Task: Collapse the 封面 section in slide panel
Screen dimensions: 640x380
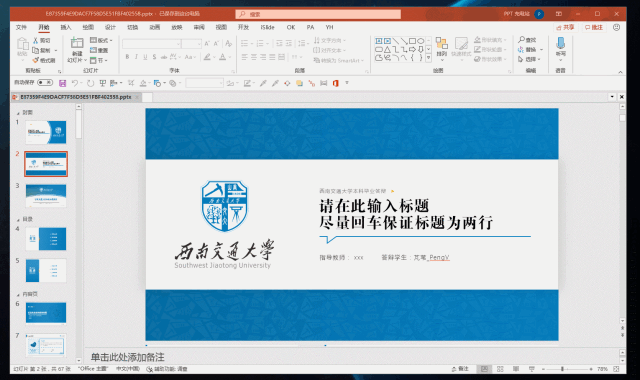Action: pos(18,113)
